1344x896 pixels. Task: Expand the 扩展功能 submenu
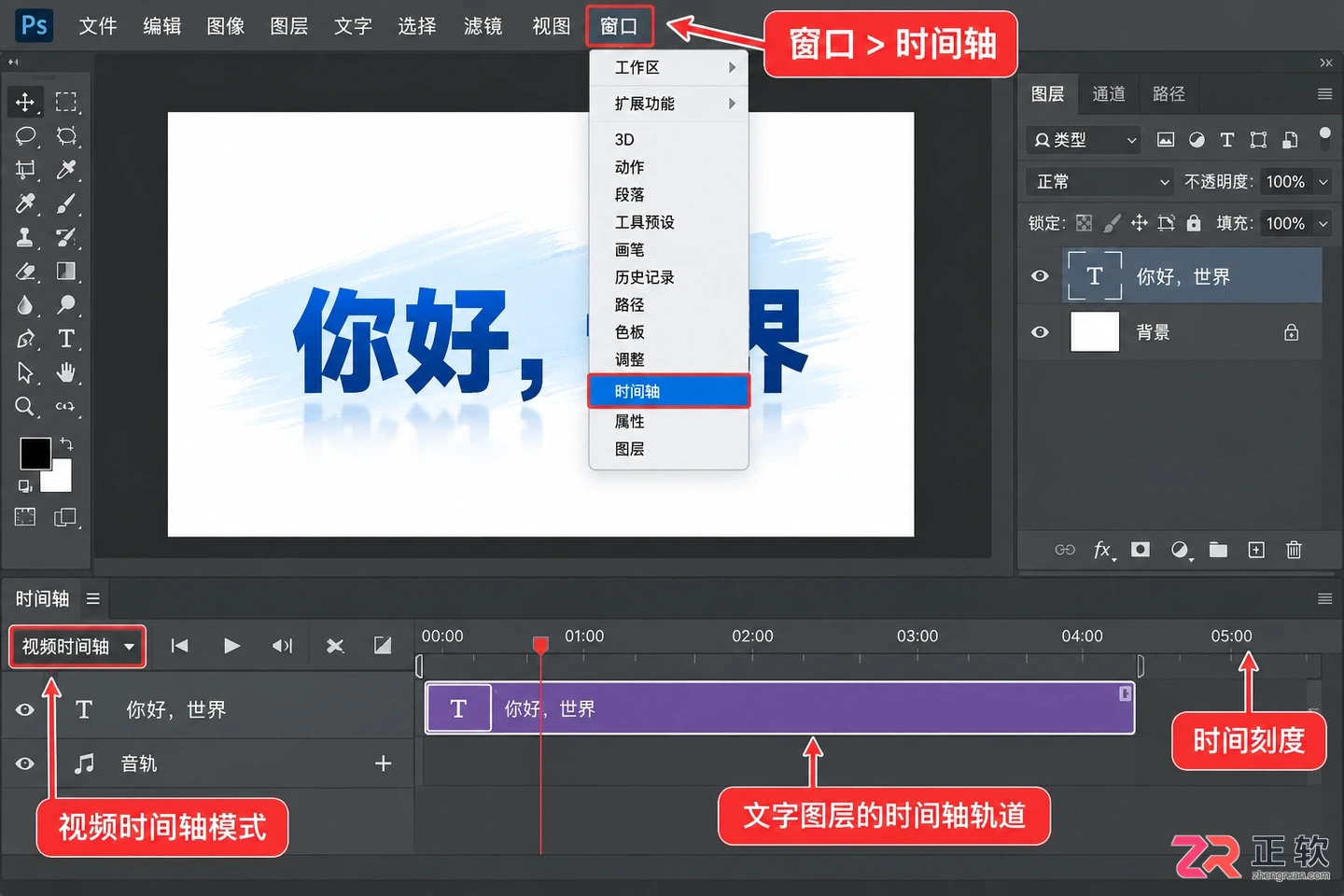tap(669, 104)
